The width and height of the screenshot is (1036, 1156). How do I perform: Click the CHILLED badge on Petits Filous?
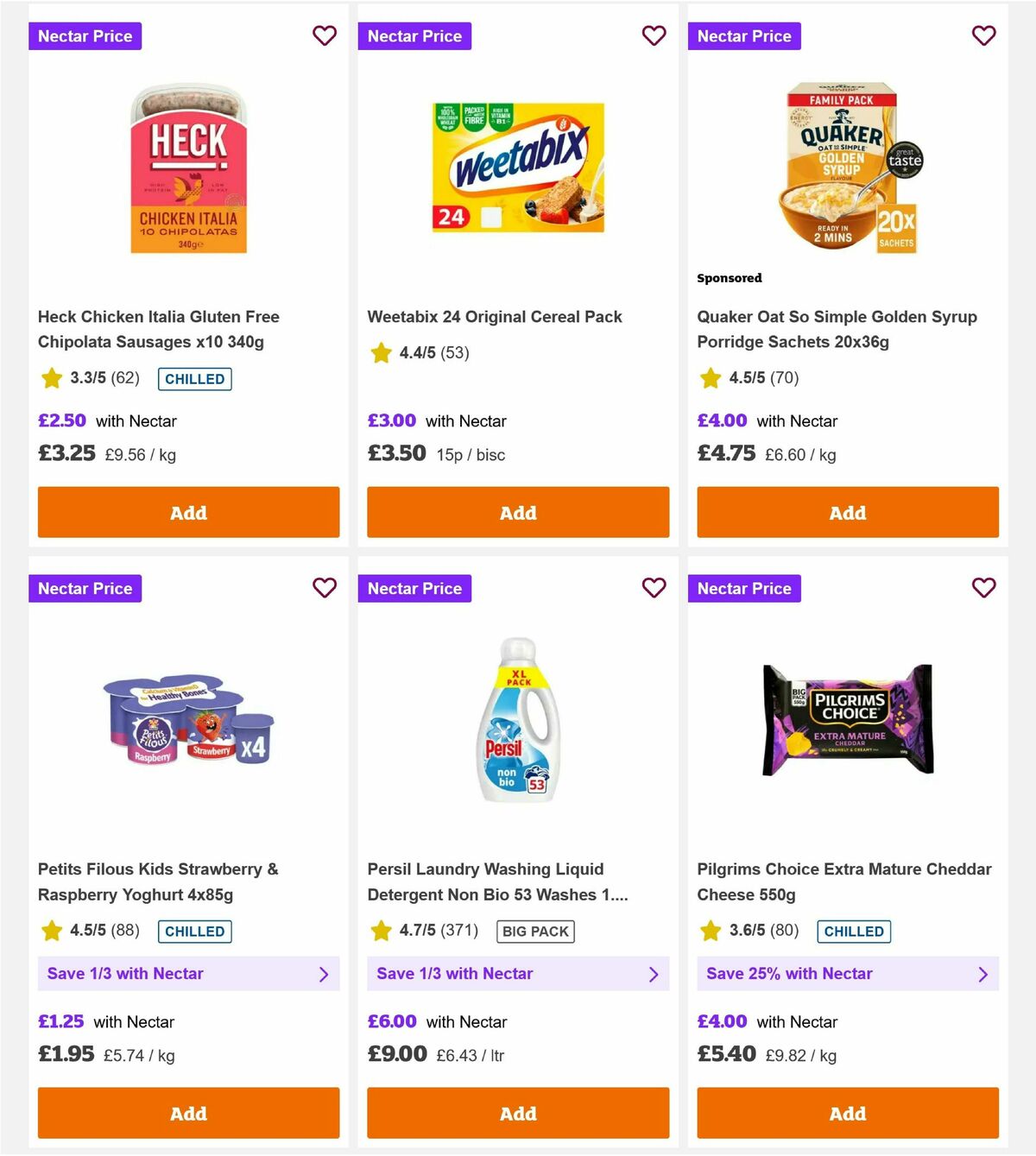[x=194, y=931]
